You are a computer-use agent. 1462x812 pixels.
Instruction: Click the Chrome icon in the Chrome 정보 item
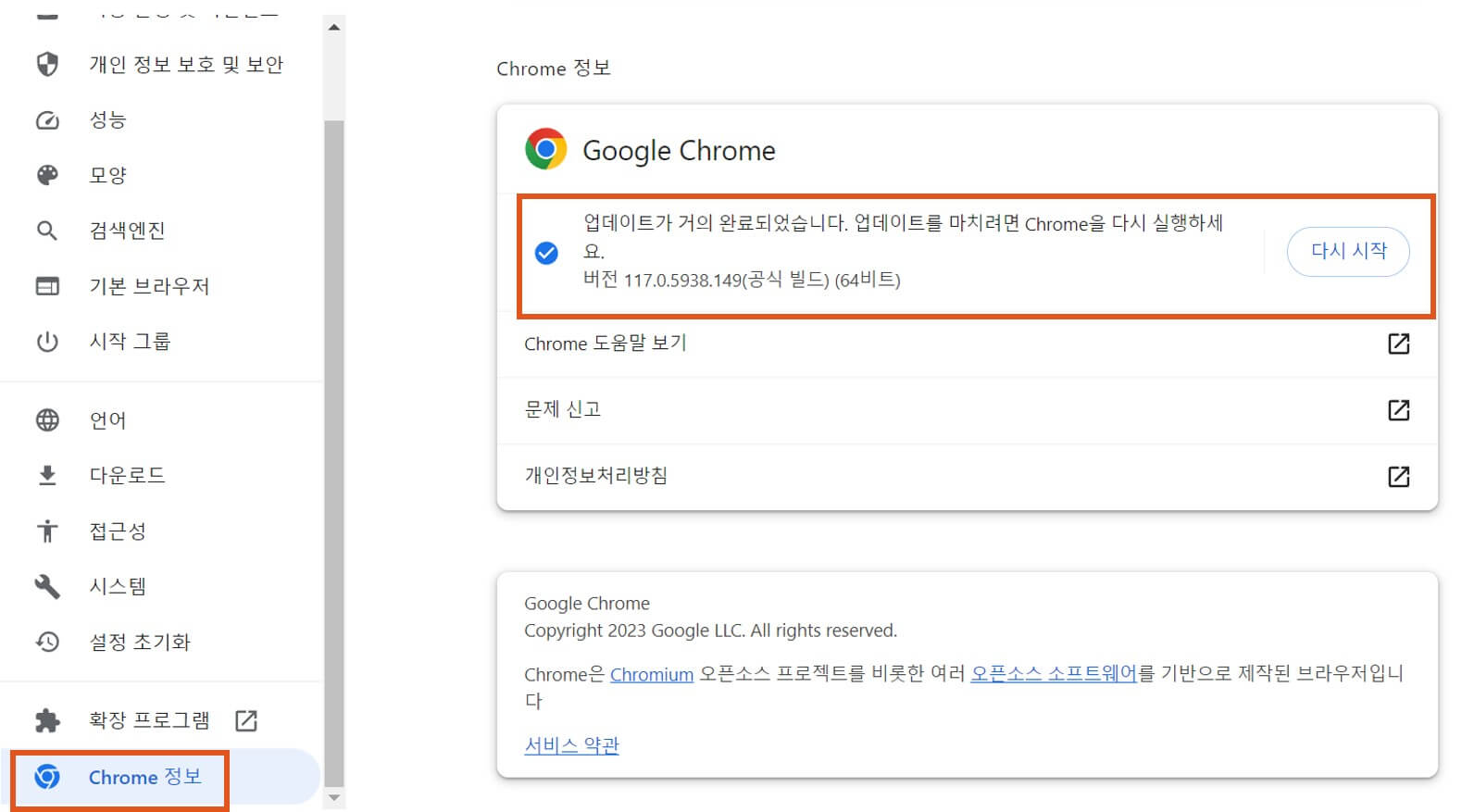[47, 777]
